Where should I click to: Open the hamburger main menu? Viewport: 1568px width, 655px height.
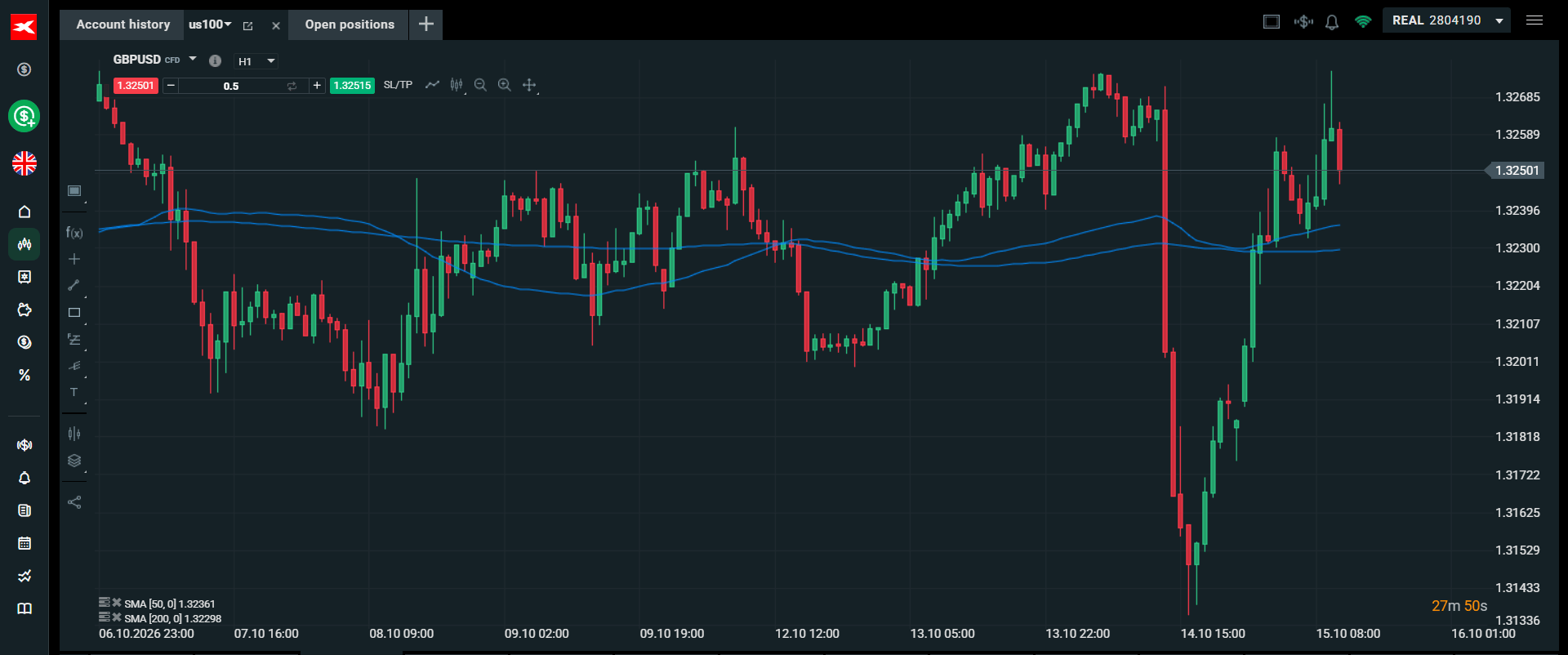[1535, 20]
